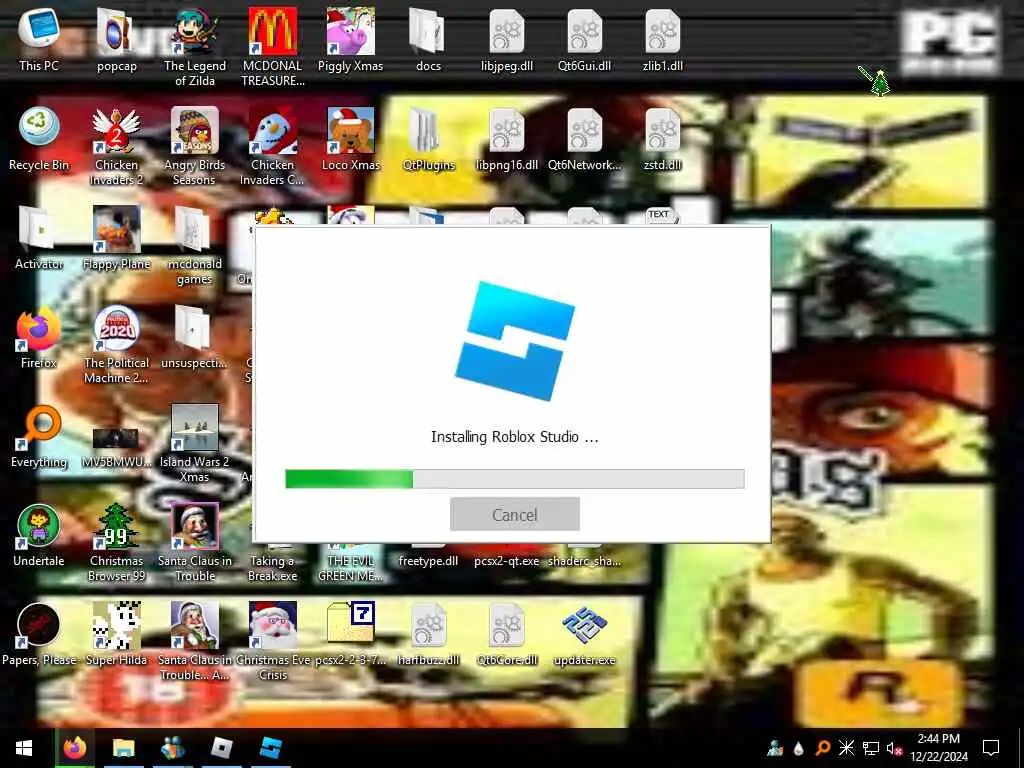Open File Explorer from the taskbar
This screenshot has height=768, width=1024.
coord(123,748)
